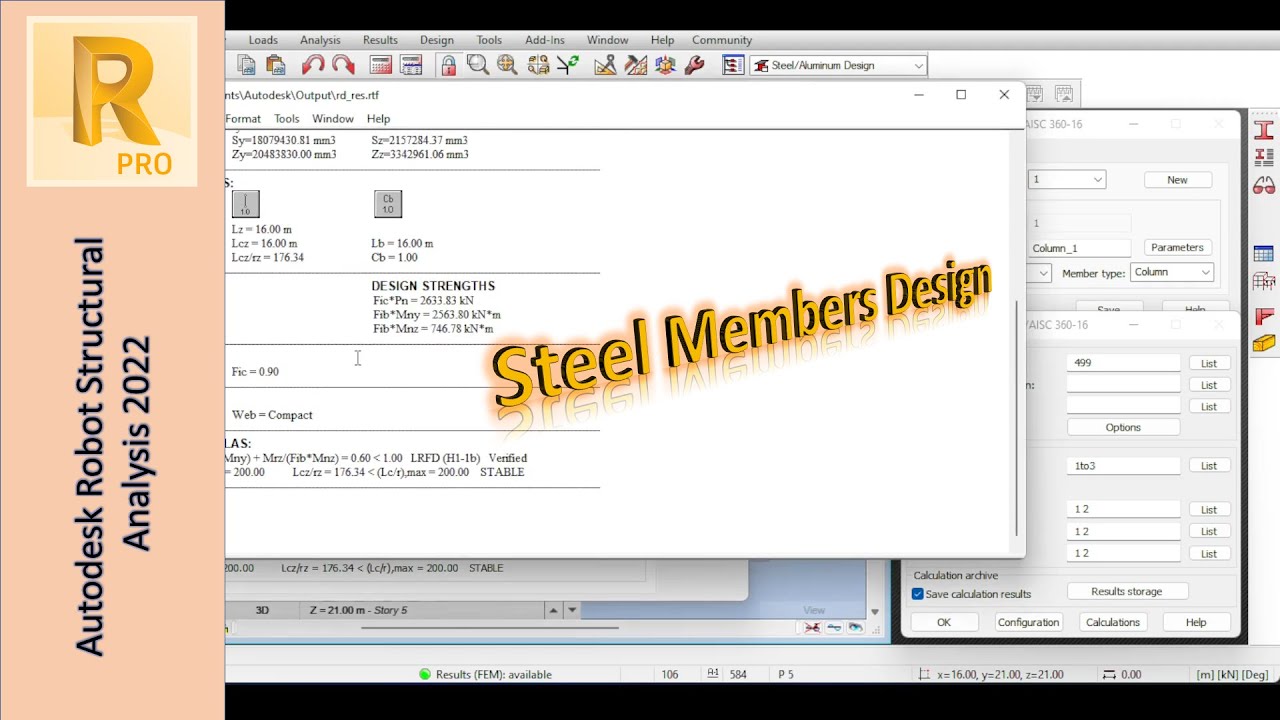The image size is (1280, 720).
Task: Click the blue camera icon in view corner
Action: tap(856, 628)
